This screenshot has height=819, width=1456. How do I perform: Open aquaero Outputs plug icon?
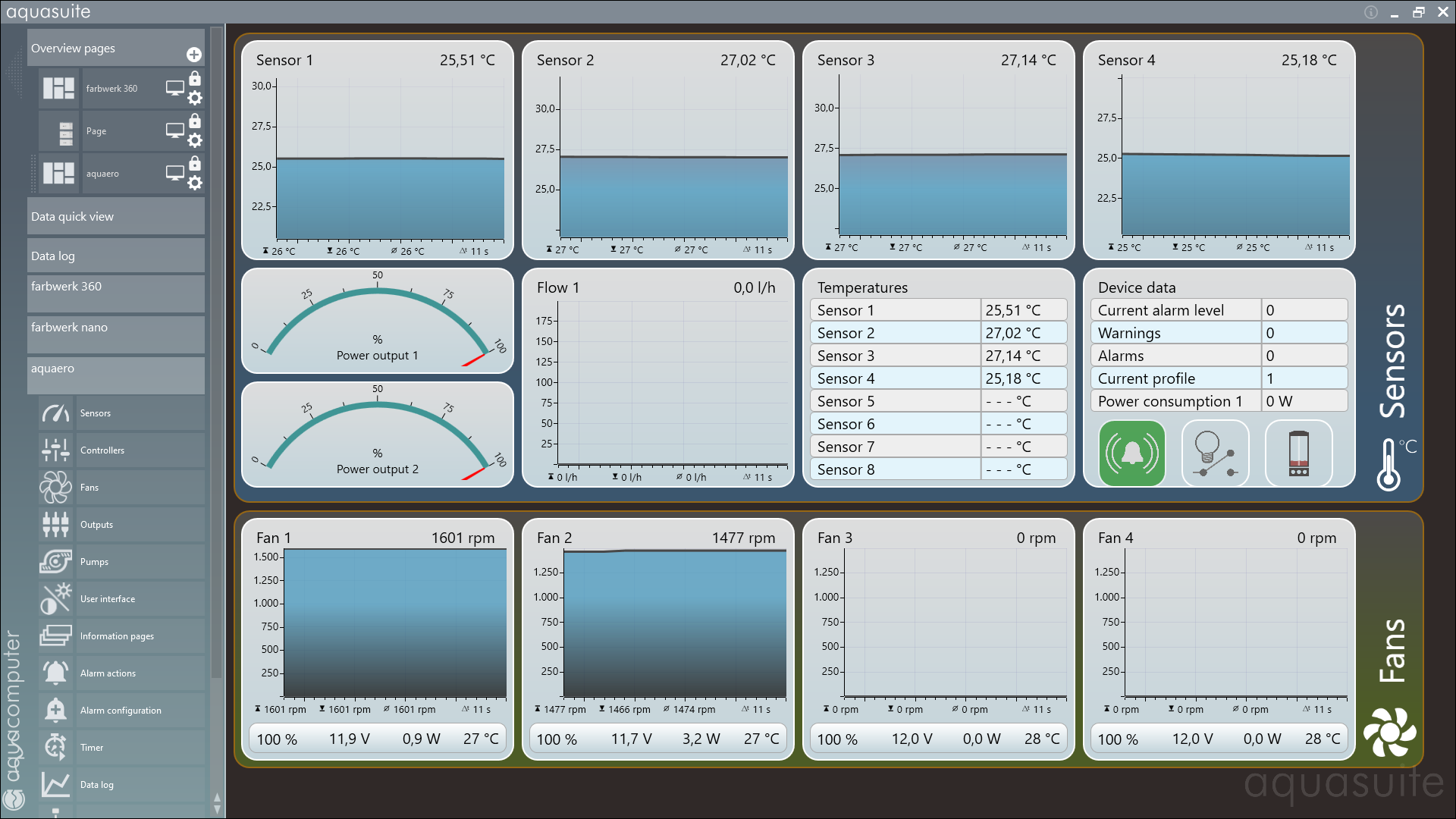point(56,525)
